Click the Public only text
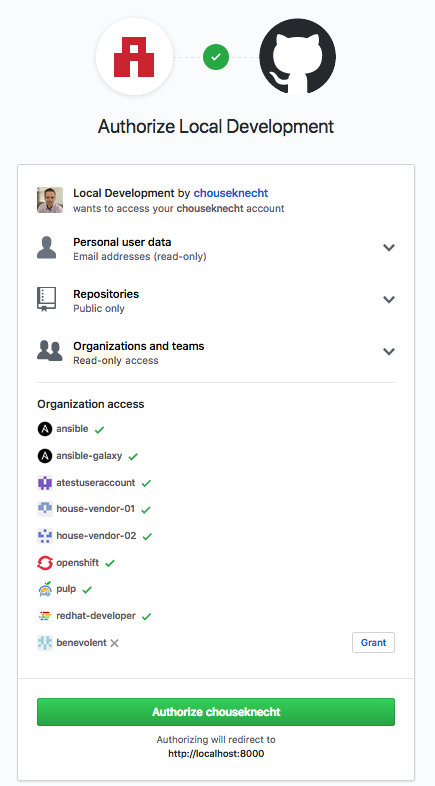Viewport: 435px width, 786px height. coord(99,308)
